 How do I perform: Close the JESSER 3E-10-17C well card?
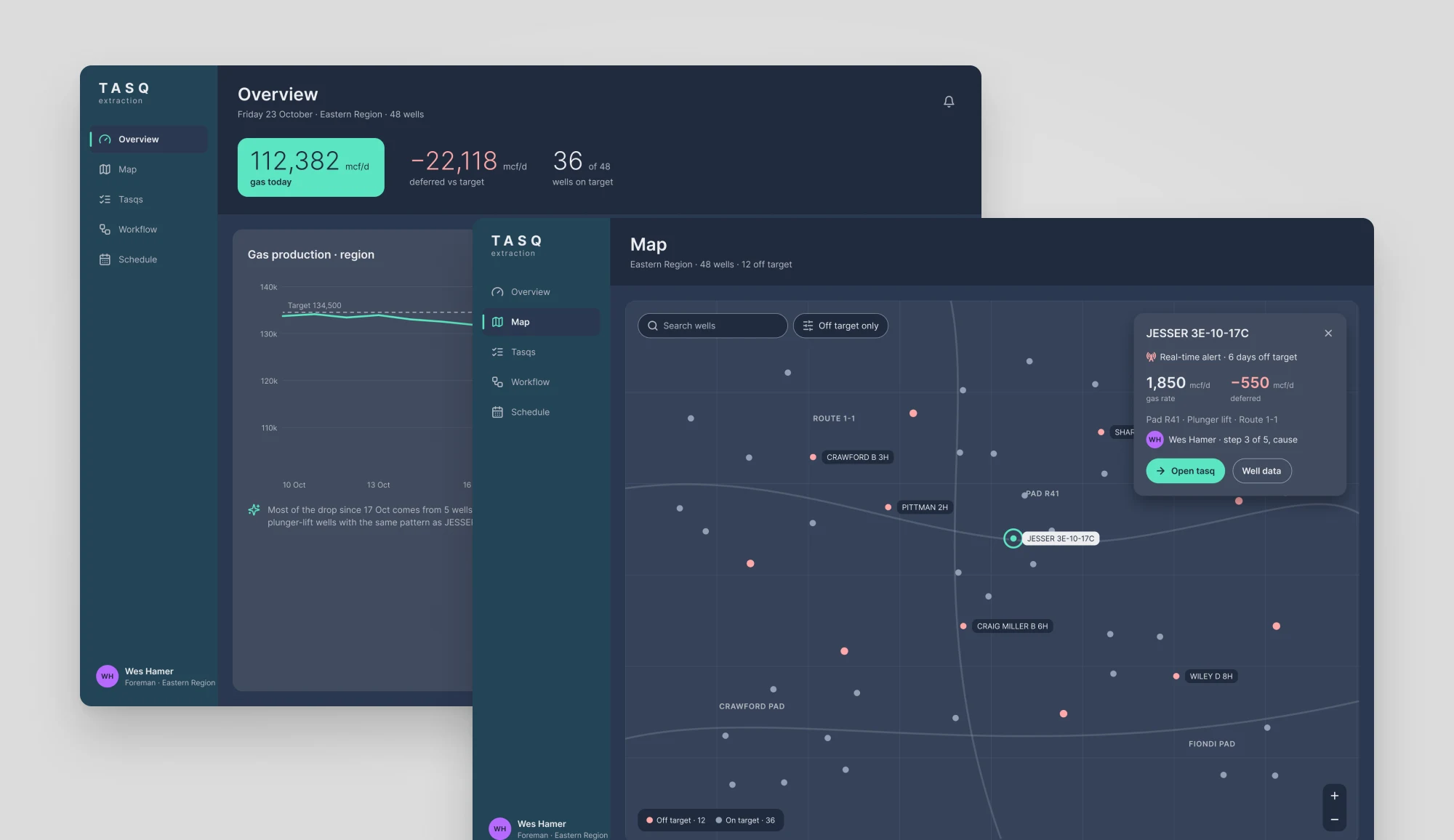1328,334
